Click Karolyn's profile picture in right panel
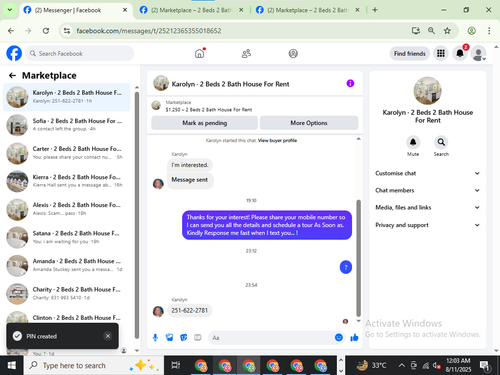This screenshot has height=375, width=500. point(427,91)
